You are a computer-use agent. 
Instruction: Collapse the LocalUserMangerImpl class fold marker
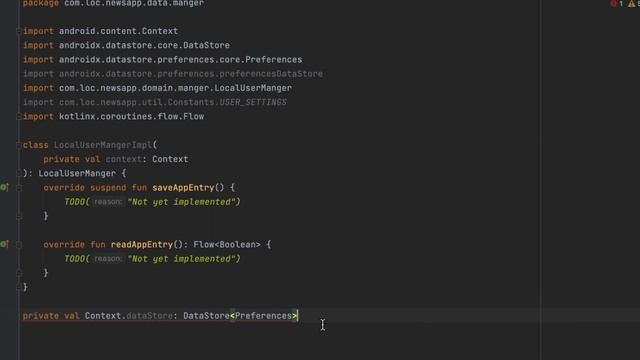(x=19, y=145)
